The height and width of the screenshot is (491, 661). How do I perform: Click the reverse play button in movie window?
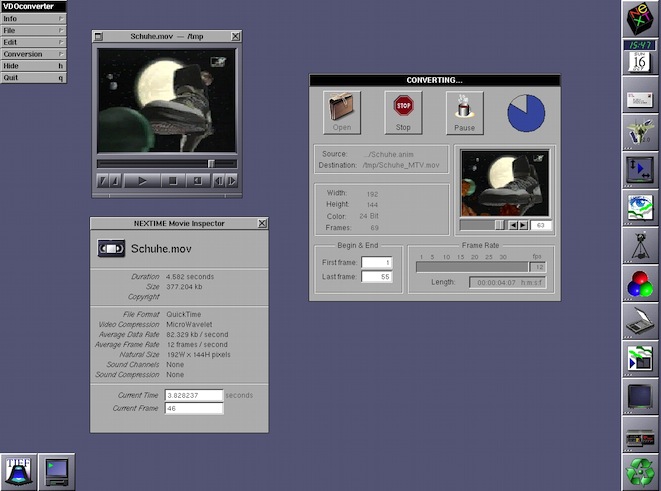(197, 181)
